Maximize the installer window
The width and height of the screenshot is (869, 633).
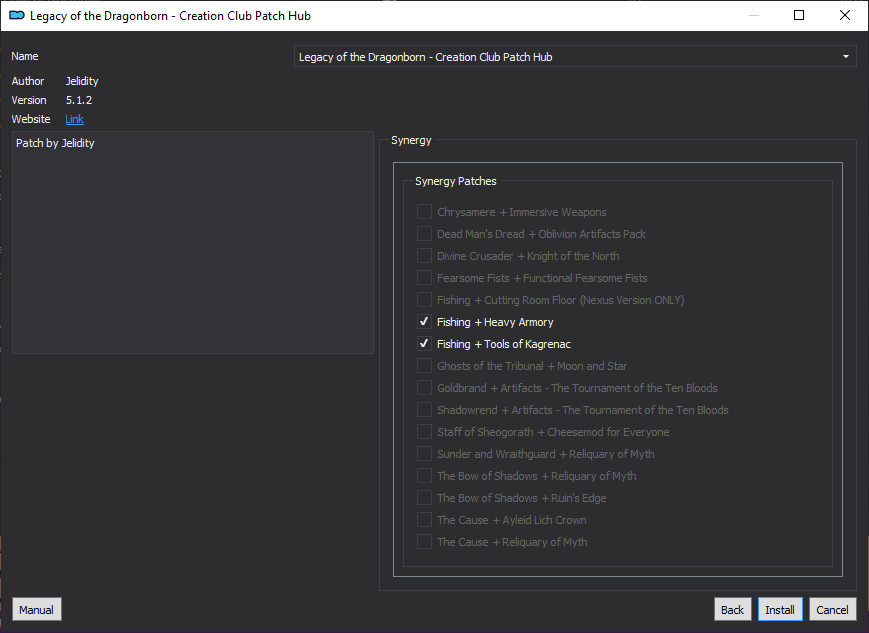click(799, 16)
